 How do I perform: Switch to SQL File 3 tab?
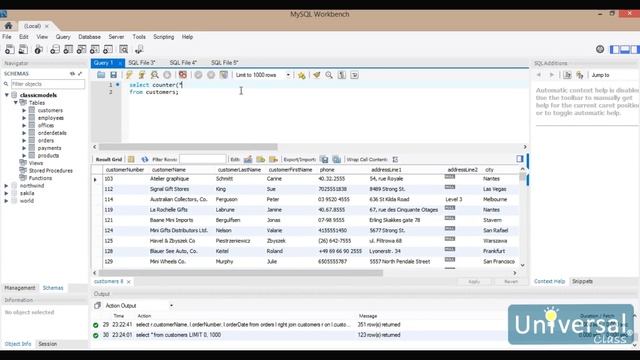click(142, 62)
